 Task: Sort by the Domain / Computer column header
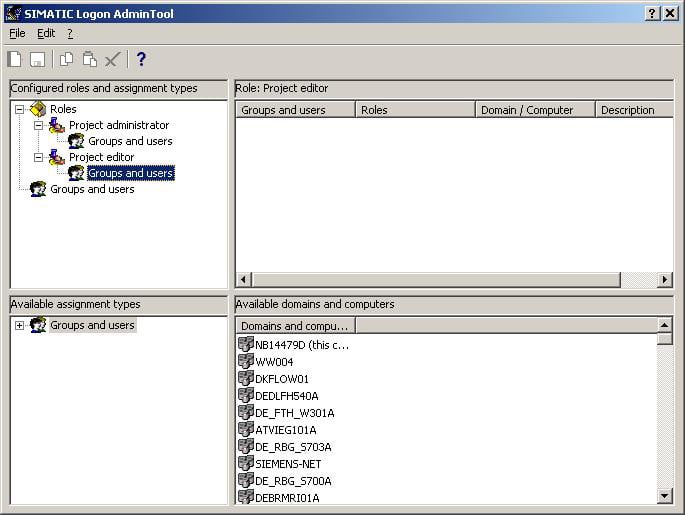(x=535, y=110)
